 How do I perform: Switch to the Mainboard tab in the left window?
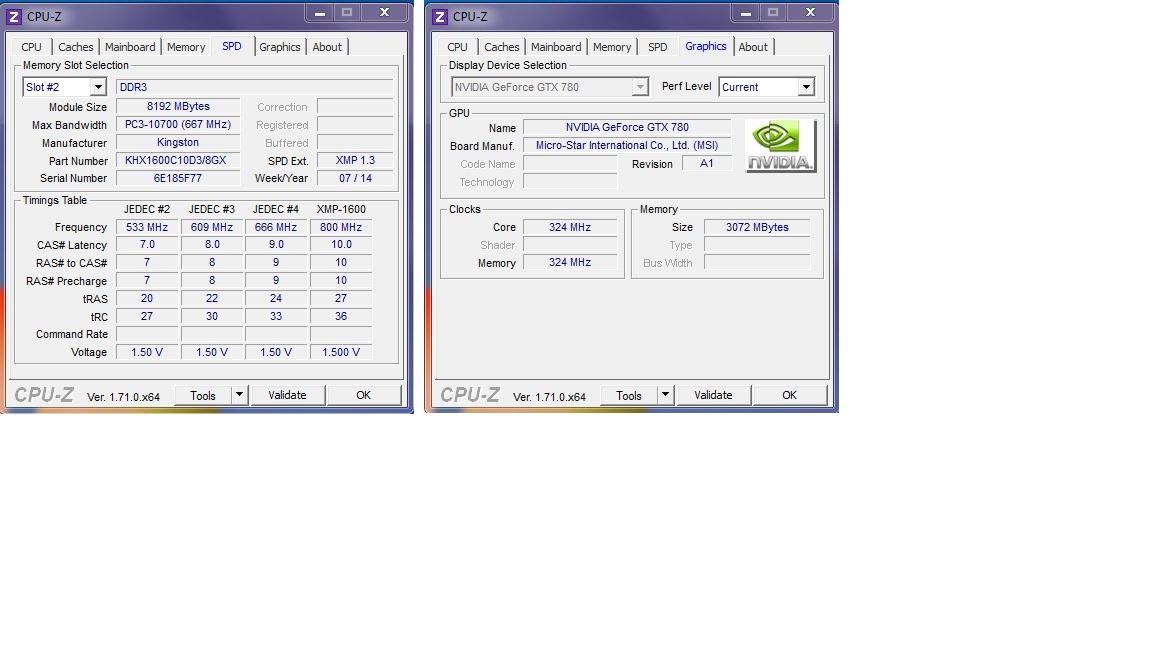pyautogui.click(x=130, y=46)
